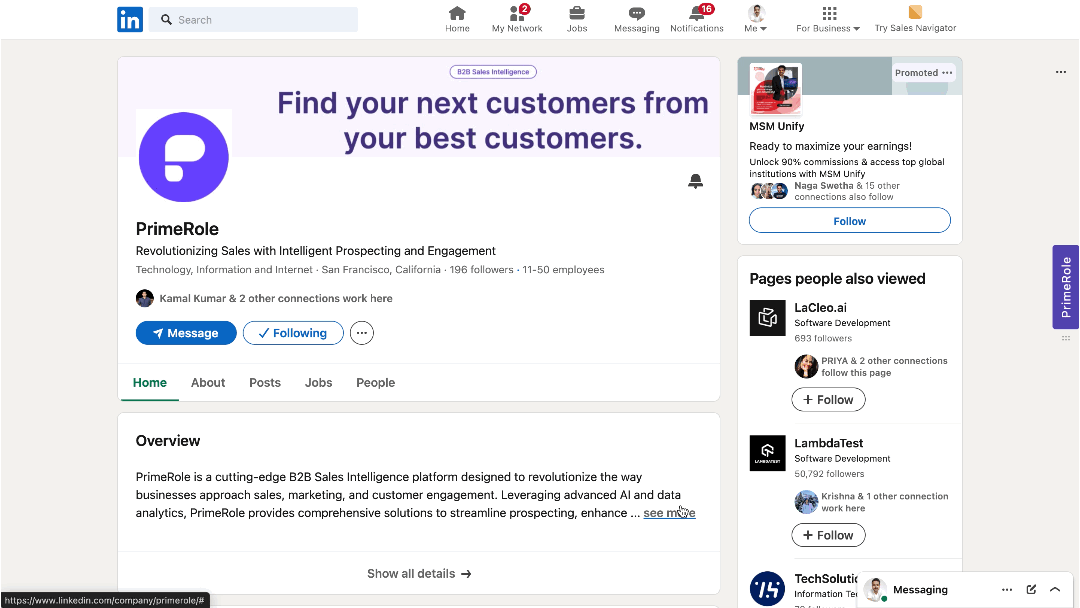
Task: Select the Home tab
Action: [x=149, y=383]
